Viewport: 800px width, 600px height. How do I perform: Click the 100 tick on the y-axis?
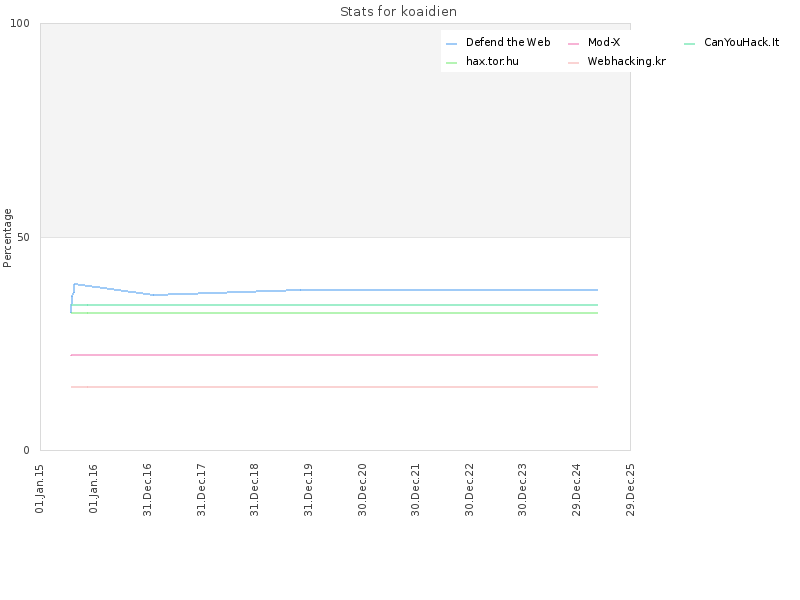pyautogui.click(x=20, y=23)
